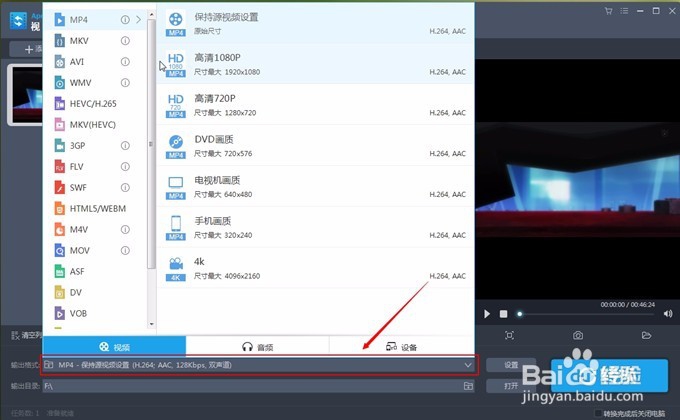Choose the HEVC/H.265 format
This screenshot has width=680, height=420.
tap(95, 104)
